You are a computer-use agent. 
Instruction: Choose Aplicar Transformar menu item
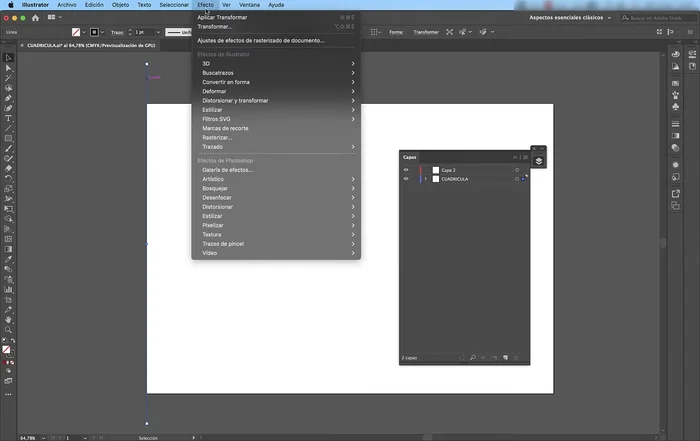point(276,17)
